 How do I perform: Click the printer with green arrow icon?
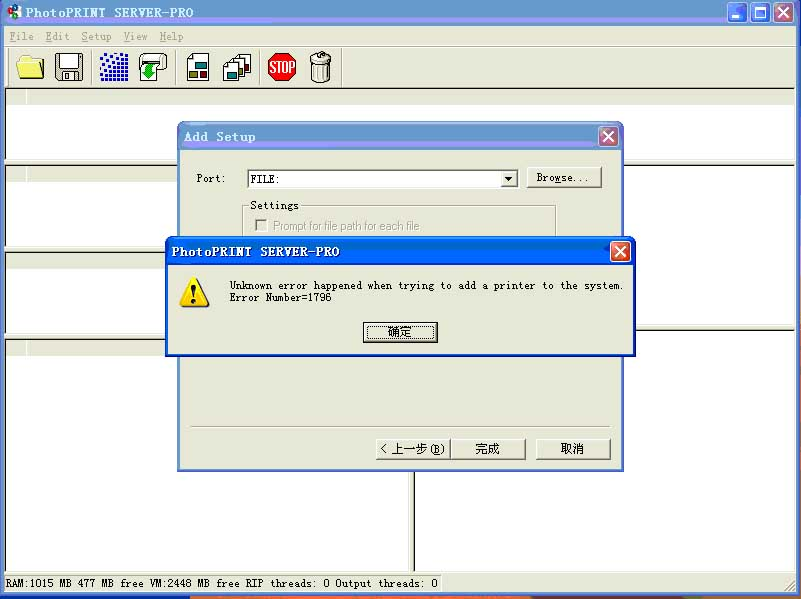click(x=153, y=67)
